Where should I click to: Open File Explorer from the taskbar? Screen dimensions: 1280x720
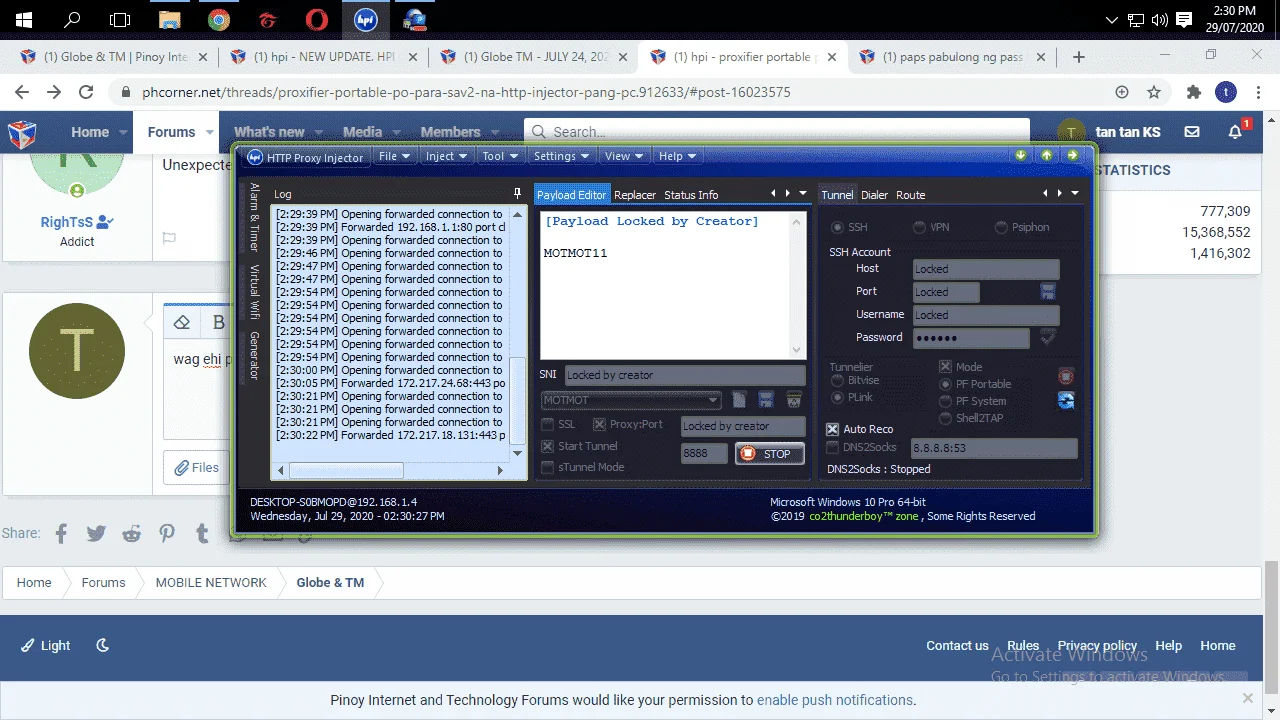(170, 19)
